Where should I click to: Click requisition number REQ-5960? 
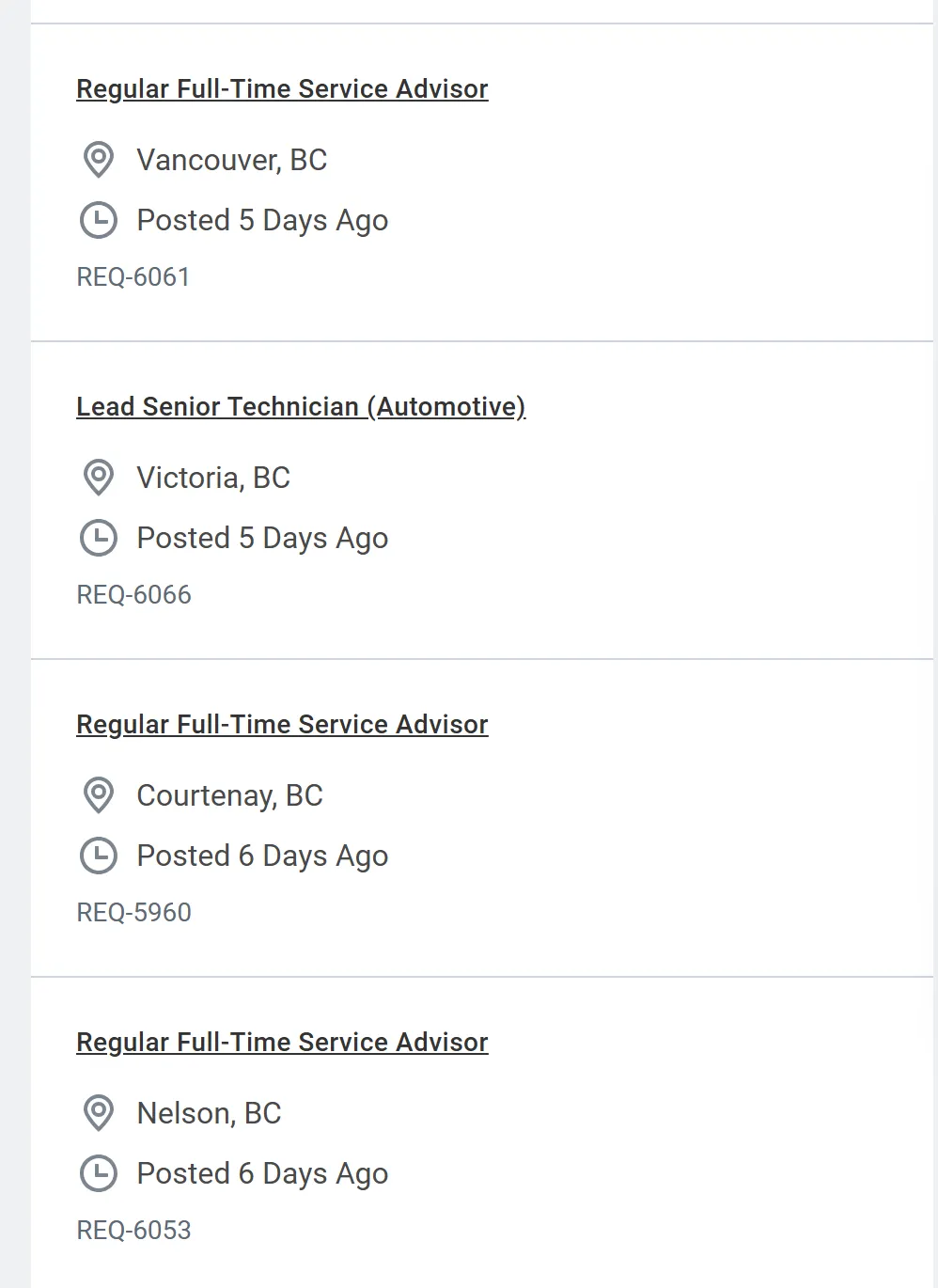click(133, 913)
